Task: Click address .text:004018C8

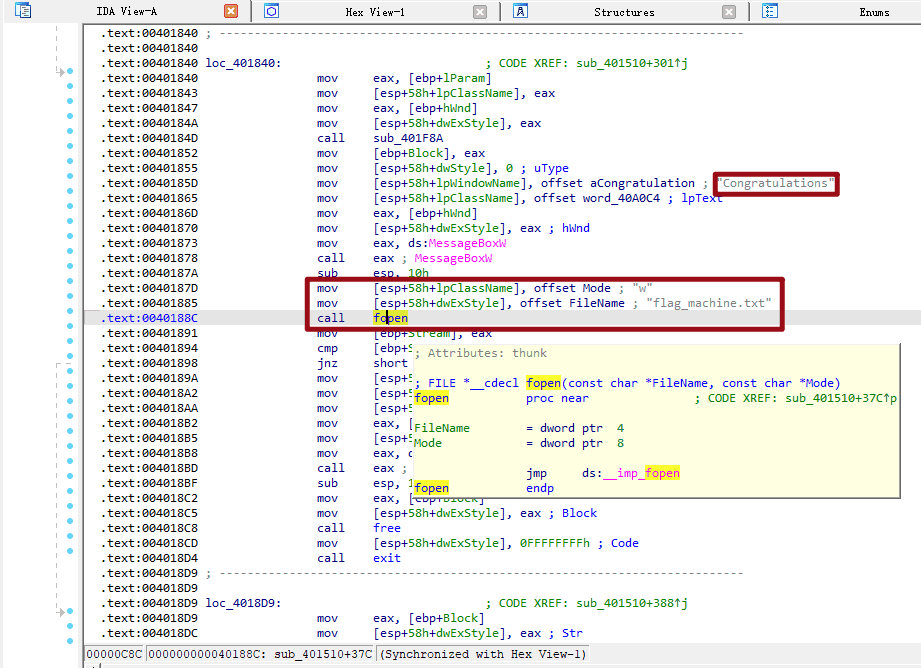Action: [x=149, y=528]
